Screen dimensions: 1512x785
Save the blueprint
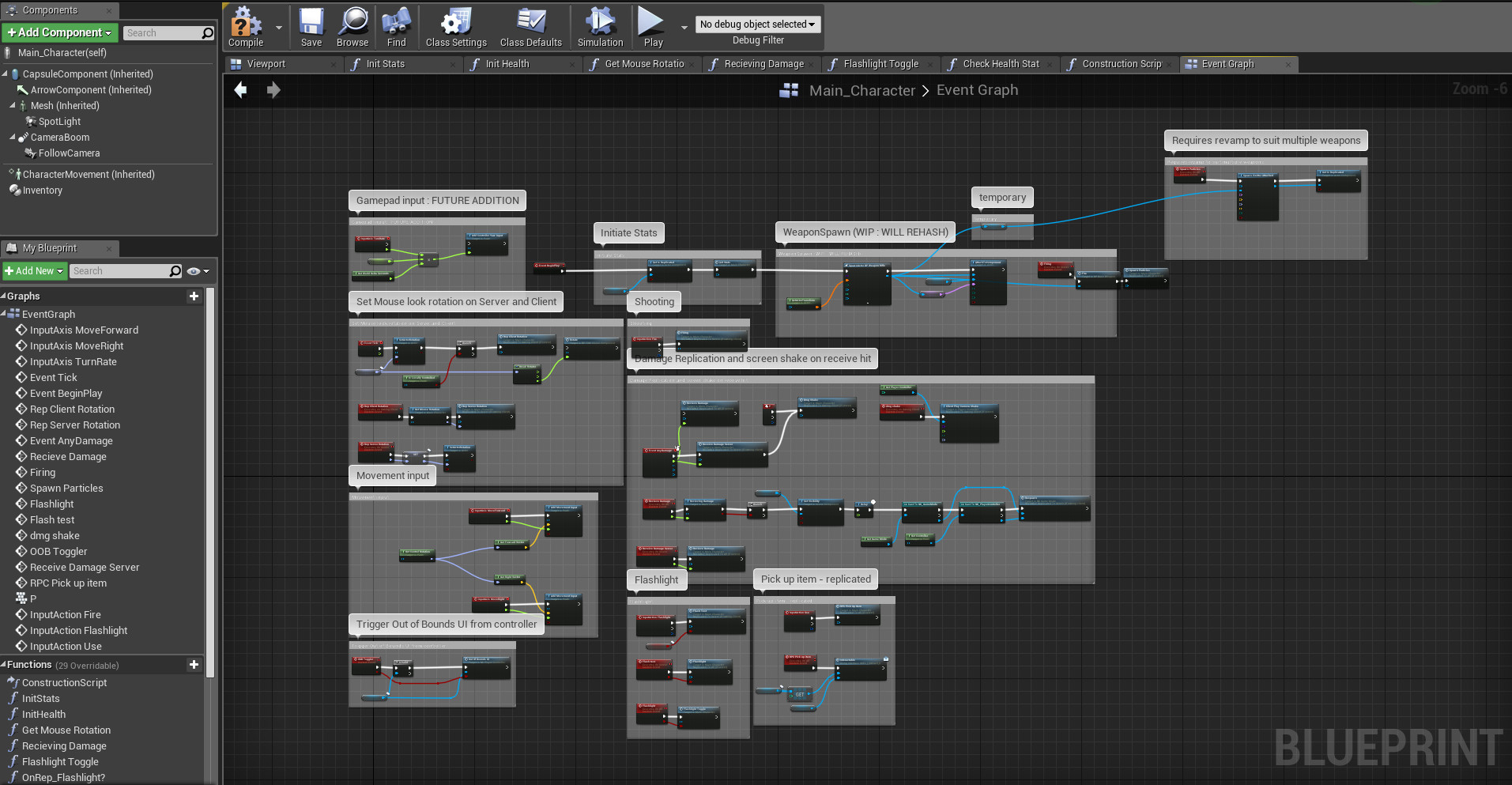click(x=311, y=25)
